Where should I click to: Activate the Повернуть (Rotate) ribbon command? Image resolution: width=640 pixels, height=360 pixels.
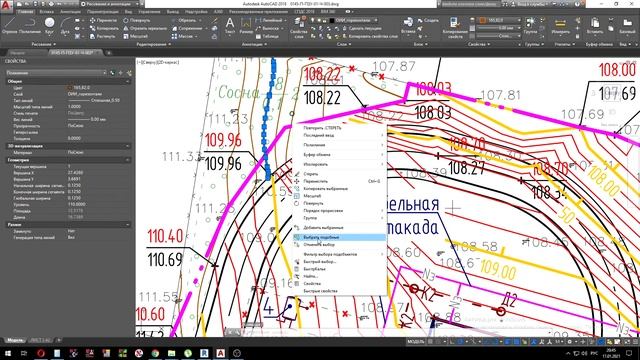(137, 20)
